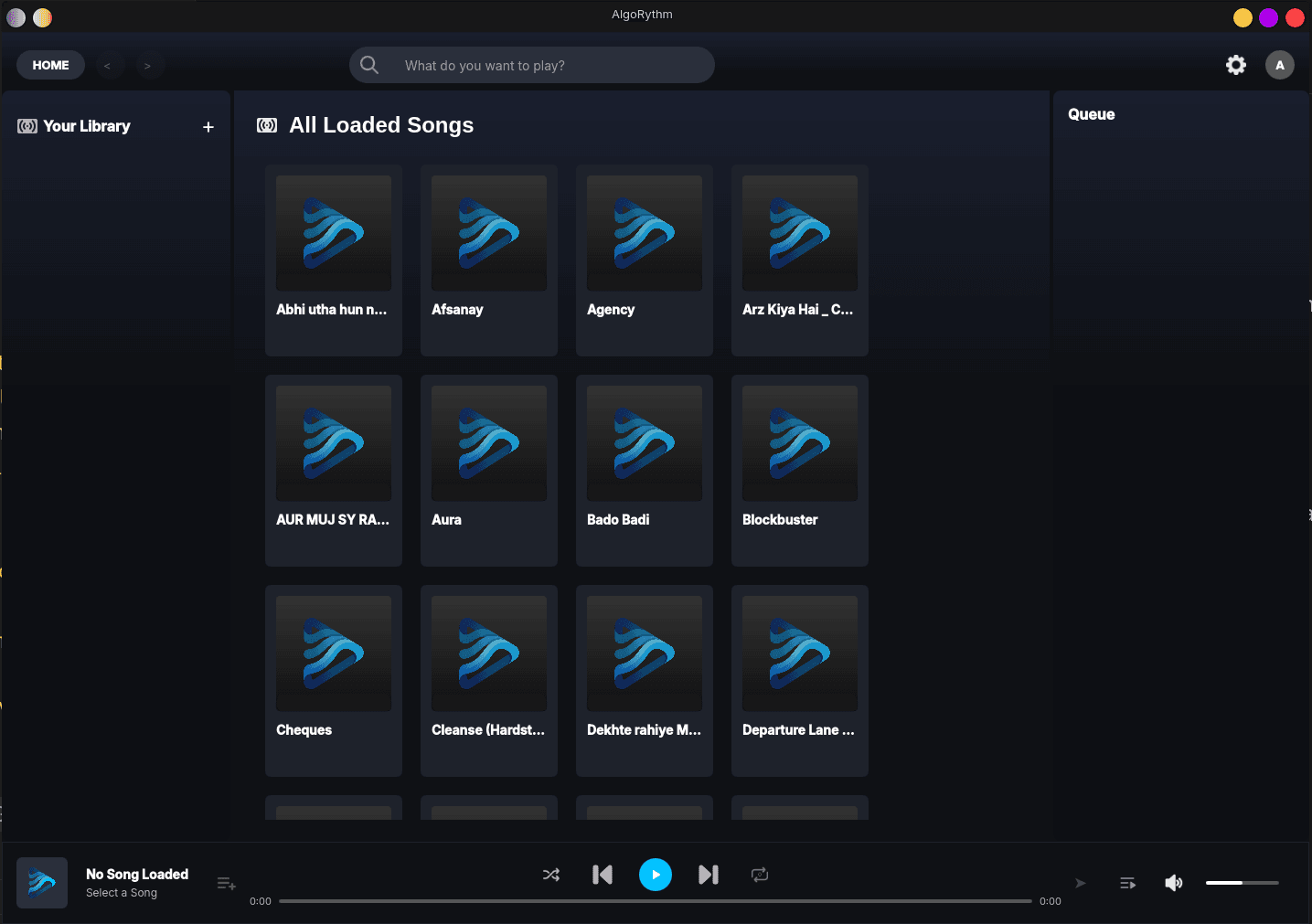The width and height of the screenshot is (1312, 924).
Task: Click the Your Library icon
Action: tap(27, 126)
